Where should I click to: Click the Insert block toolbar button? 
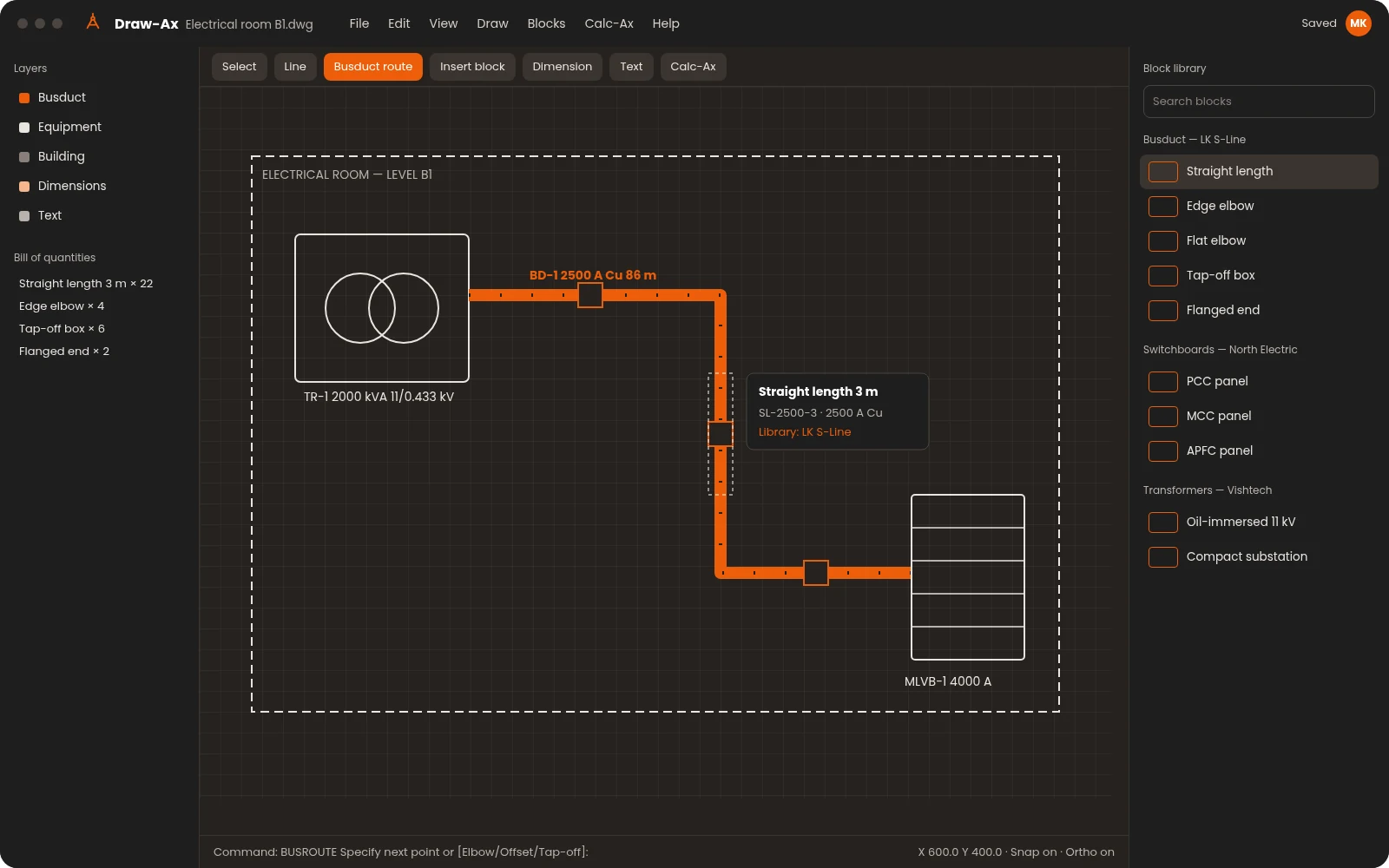(x=472, y=67)
